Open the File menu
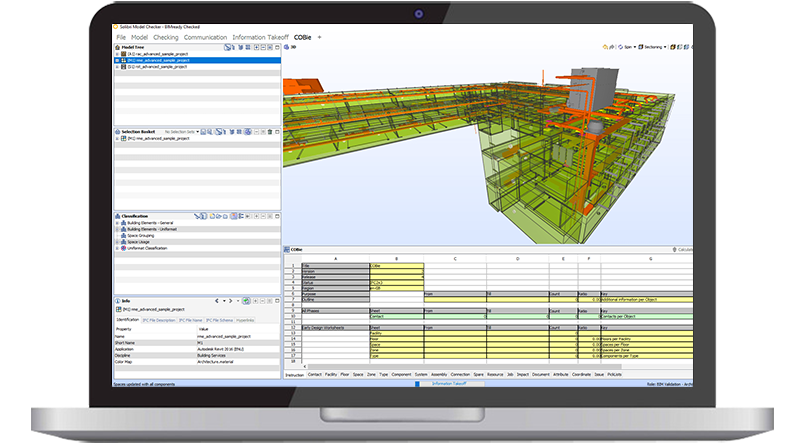803x446 pixels. (121, 37)
